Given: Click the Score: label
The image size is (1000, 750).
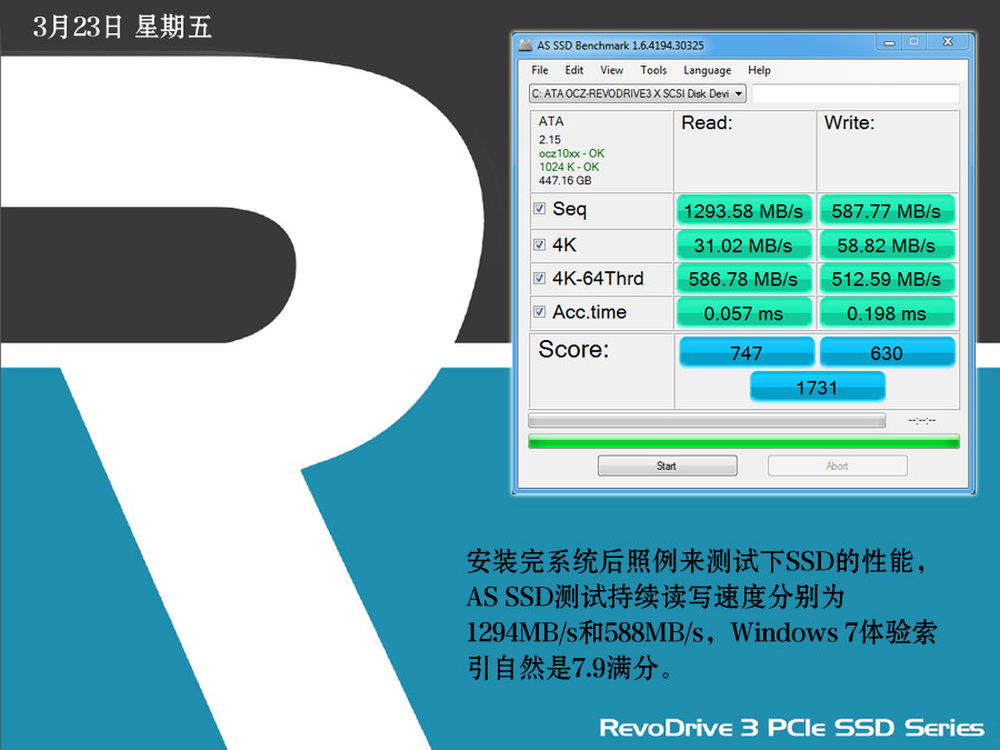Looking at the screenshot, I should [x=573, y=349].
